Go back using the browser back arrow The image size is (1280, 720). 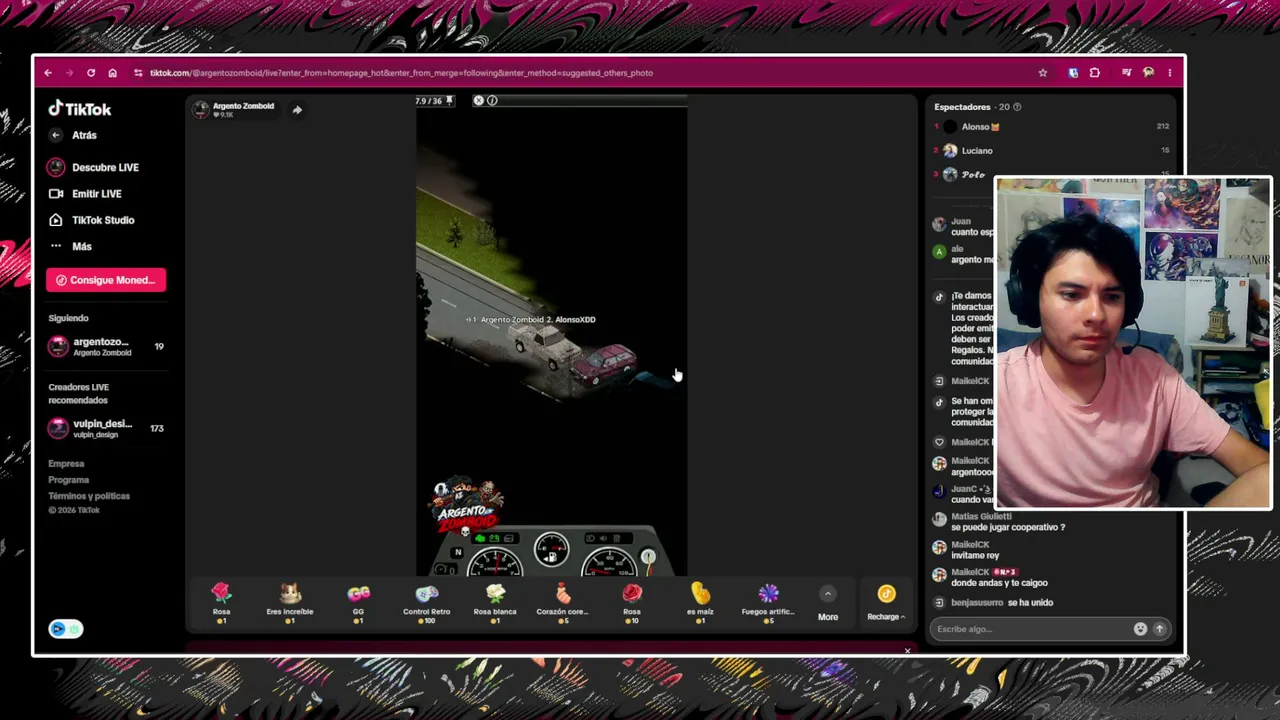(x=48, y=73)
